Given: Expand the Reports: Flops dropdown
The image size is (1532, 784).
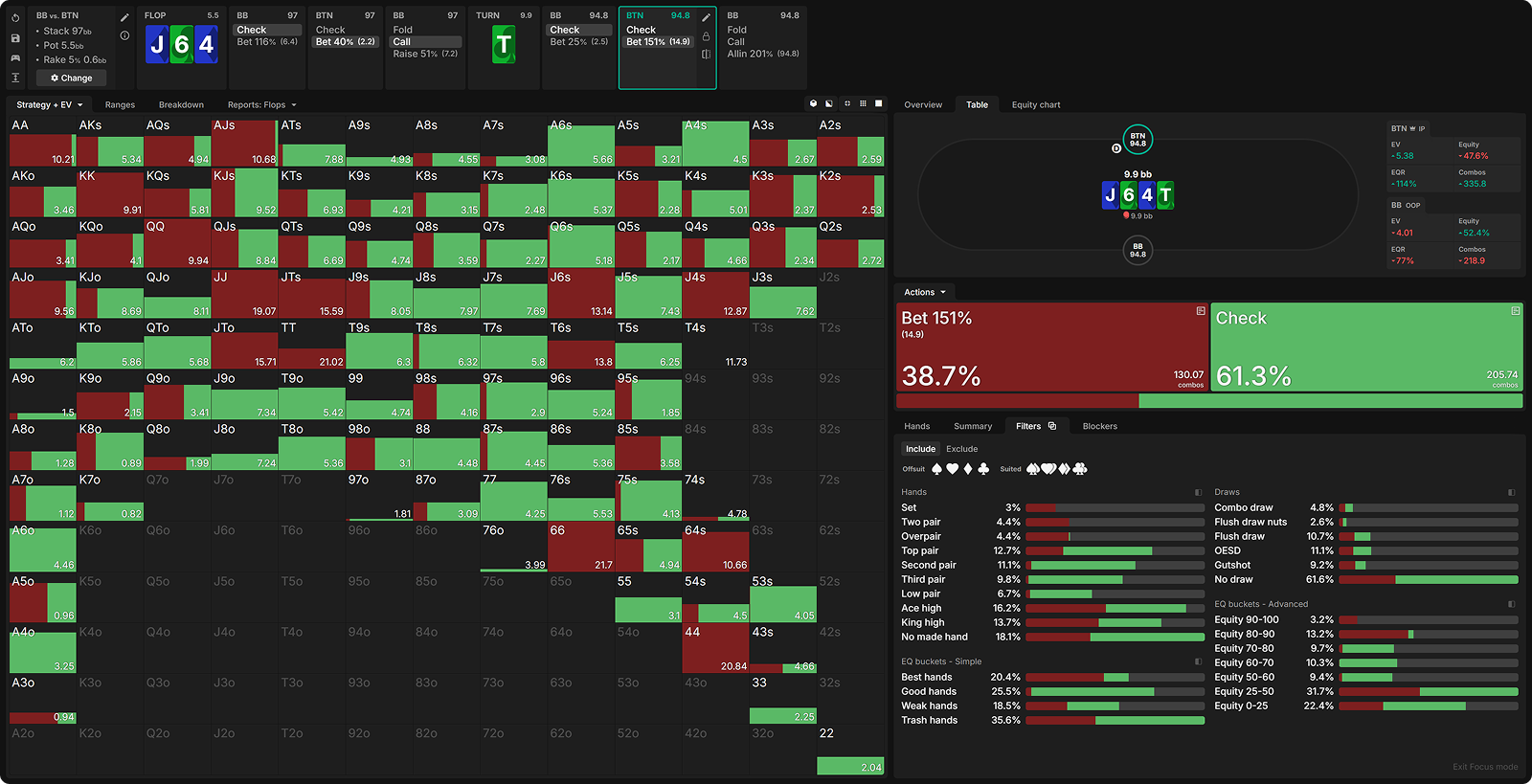Looking at the screenshot, I should [261, 105].
